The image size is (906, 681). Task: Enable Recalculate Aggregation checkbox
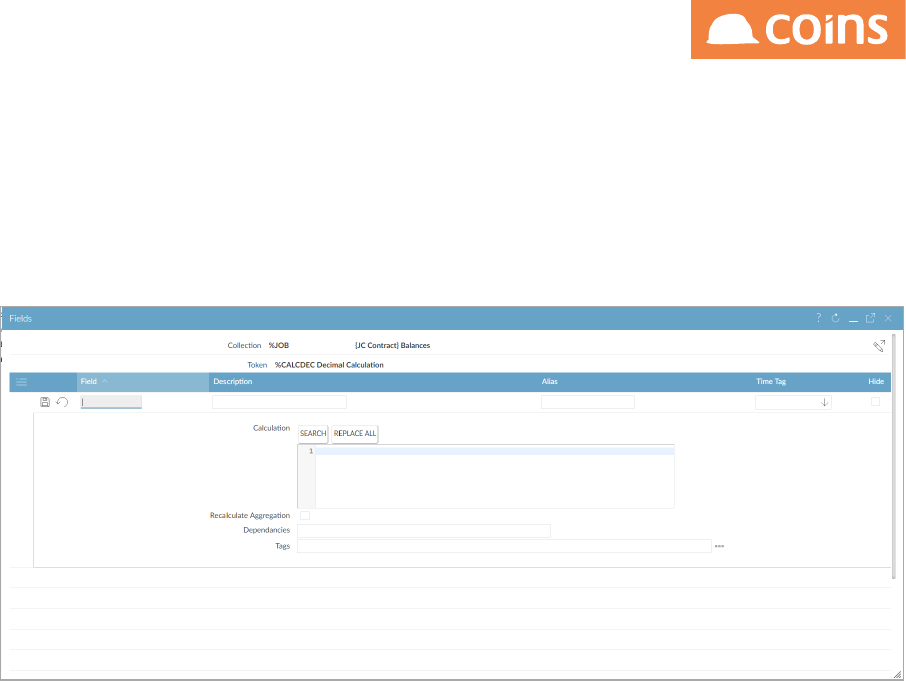[x=305, y=515]
